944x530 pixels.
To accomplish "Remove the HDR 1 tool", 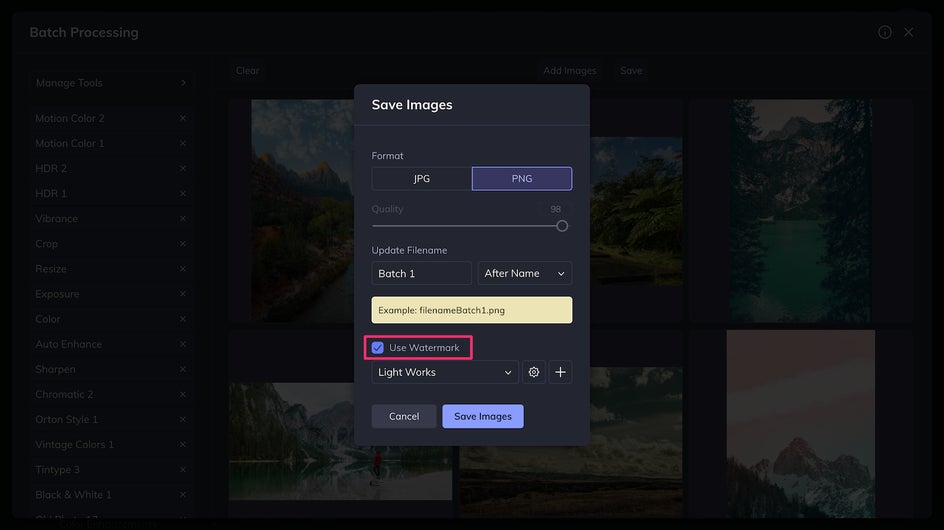I will tap(182, 193).
